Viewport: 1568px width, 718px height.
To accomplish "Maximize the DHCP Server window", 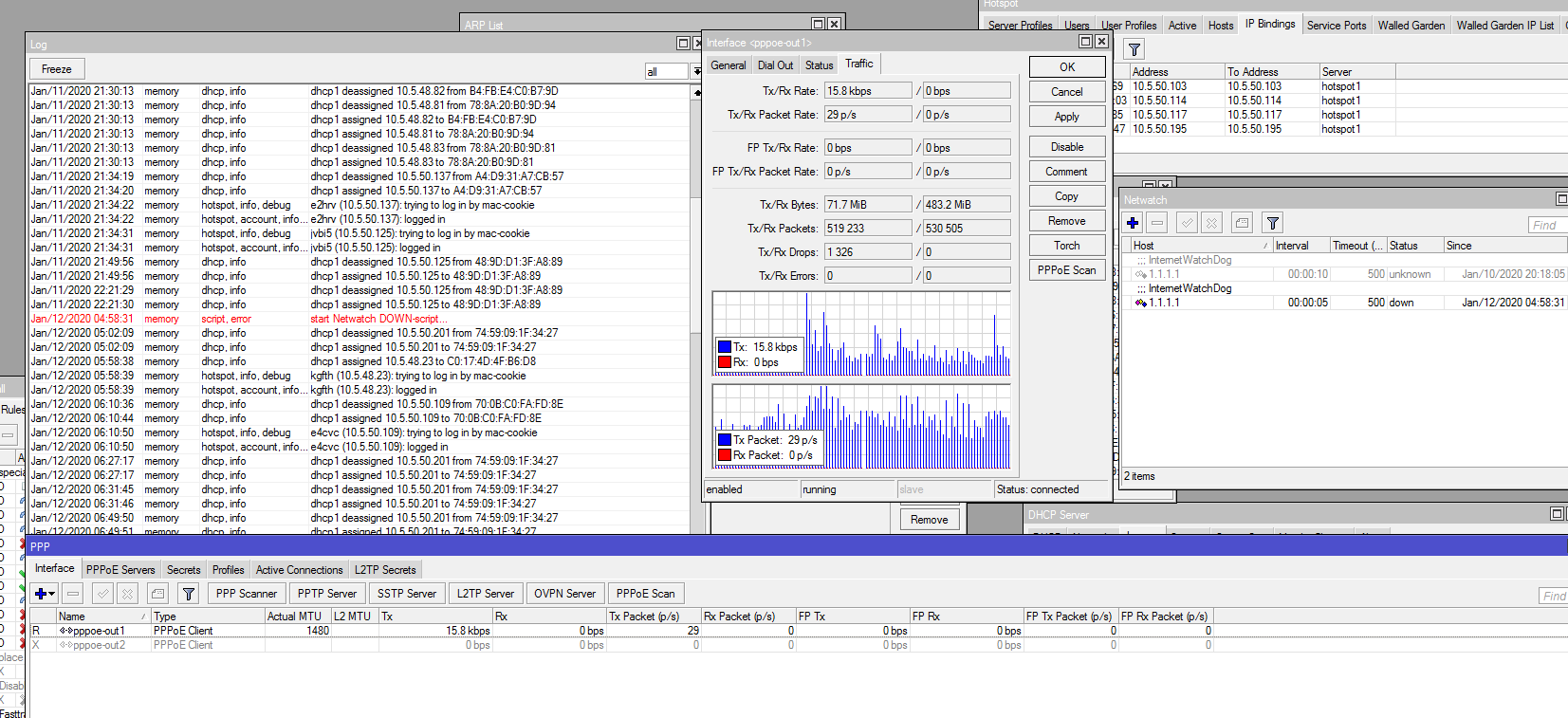I will point(1557,513).
